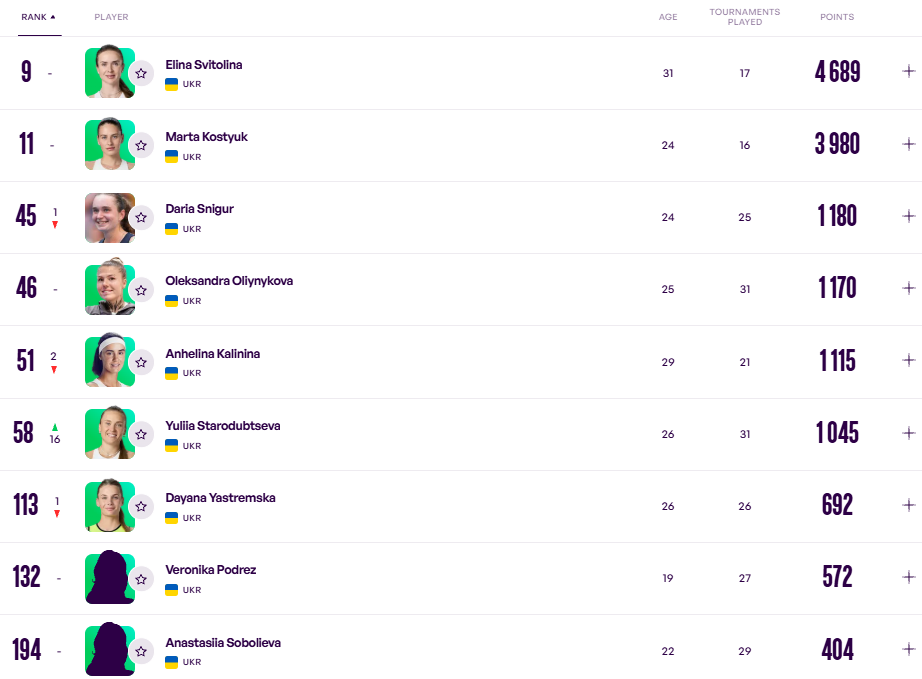
Task: Expand details for Marta Kostyuk's 3980 points
Action: point(908,144)
